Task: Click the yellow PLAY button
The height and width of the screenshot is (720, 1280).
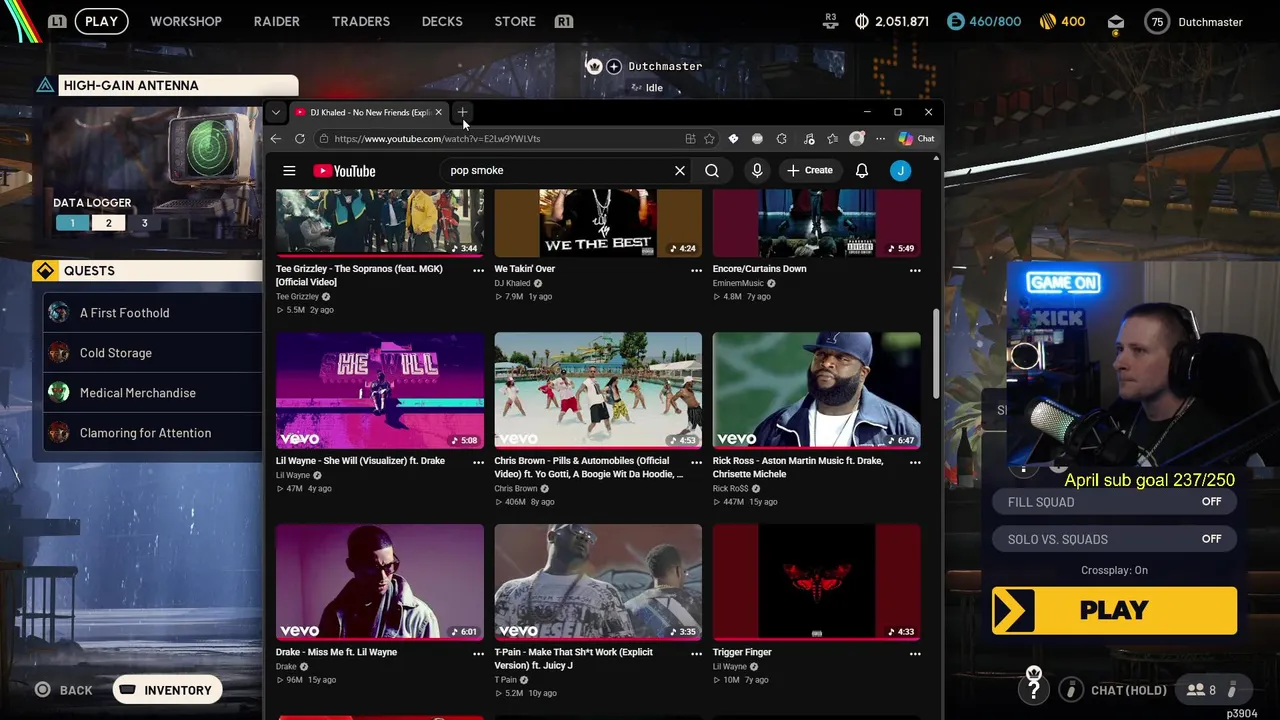Action: click(1114, 611)
